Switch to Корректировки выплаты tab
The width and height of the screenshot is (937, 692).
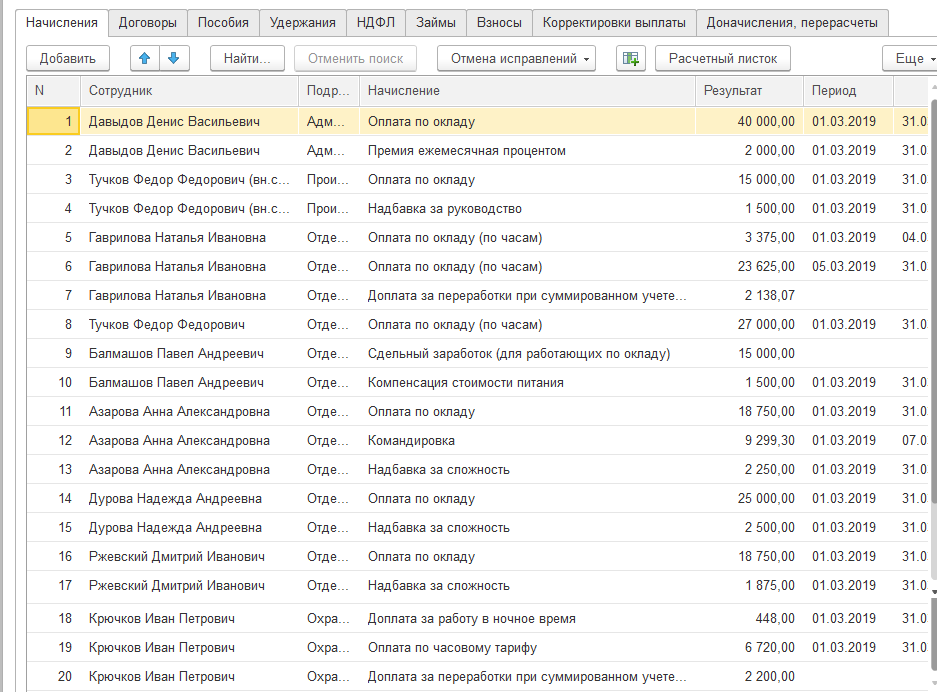tap(614, 22)
